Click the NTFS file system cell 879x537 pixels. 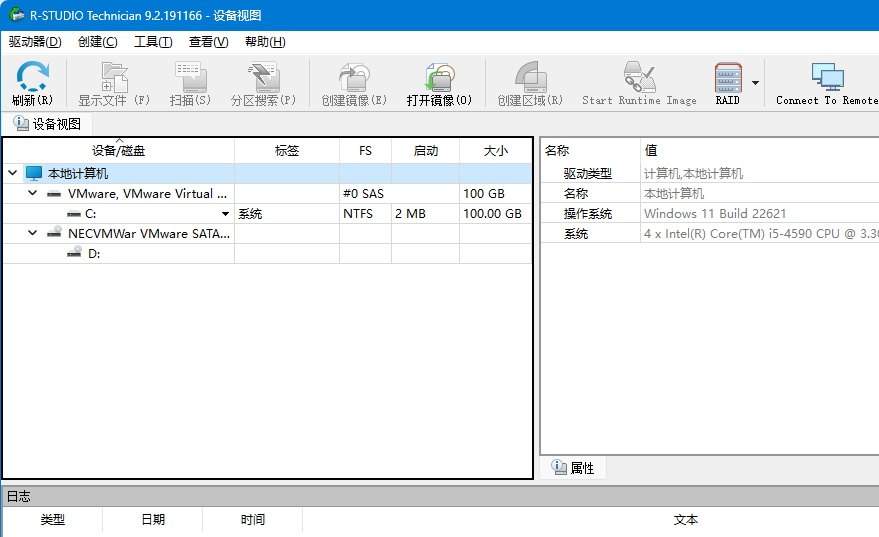click(366, 214)
